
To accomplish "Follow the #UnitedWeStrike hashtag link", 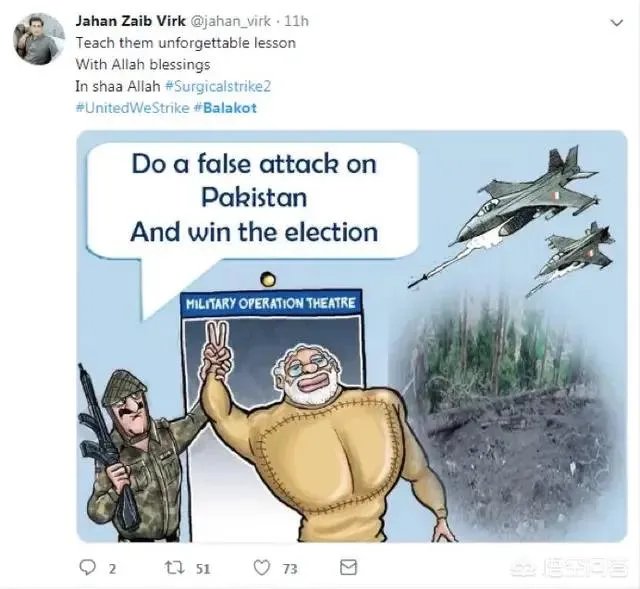I will 132,108.
